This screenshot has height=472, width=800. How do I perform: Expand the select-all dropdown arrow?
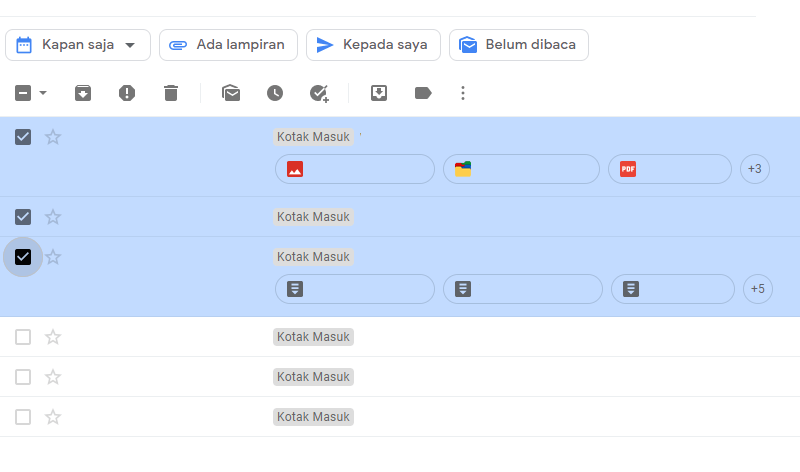click(43, 93)
